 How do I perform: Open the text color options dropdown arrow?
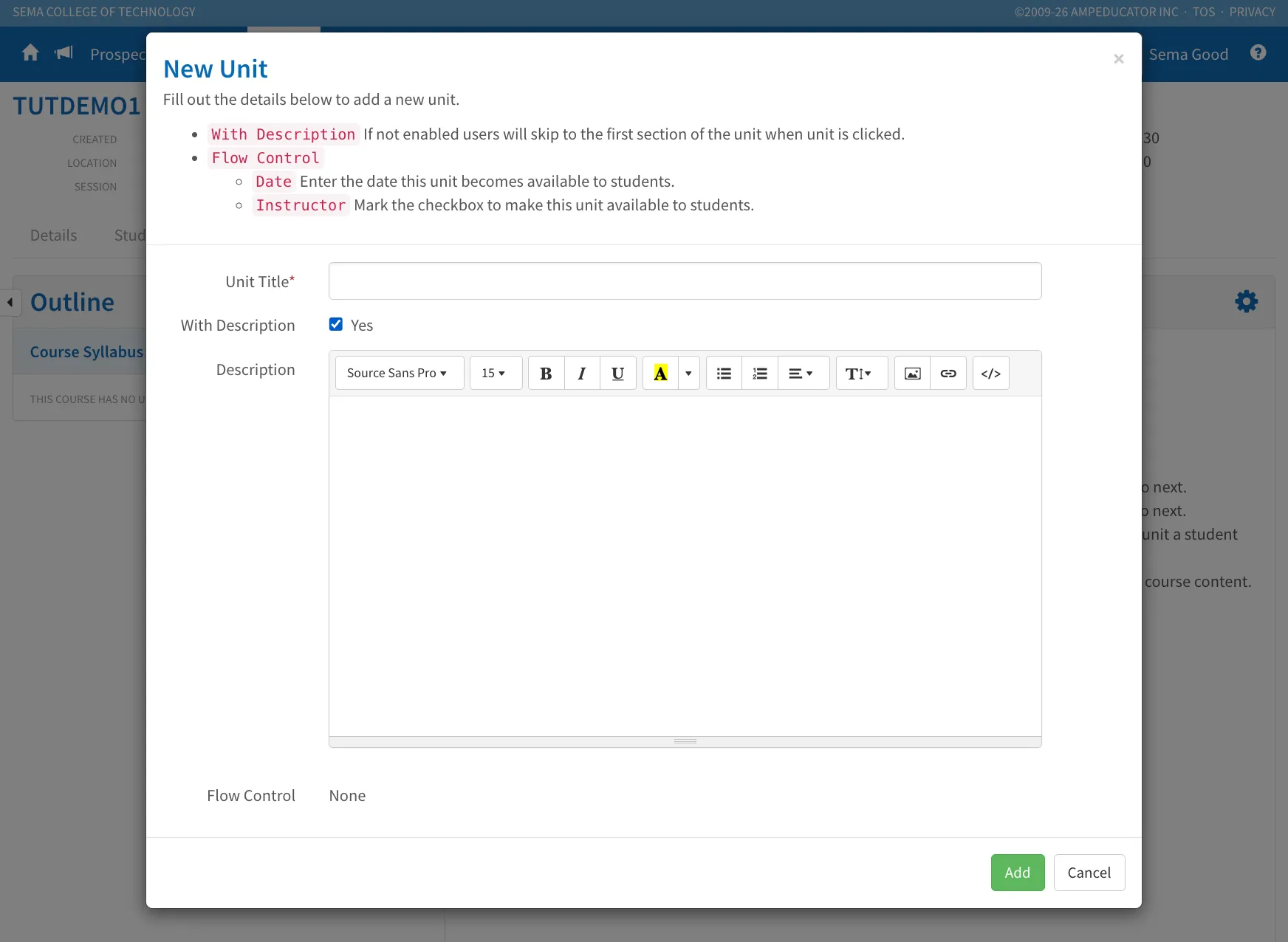pos(688,373)
